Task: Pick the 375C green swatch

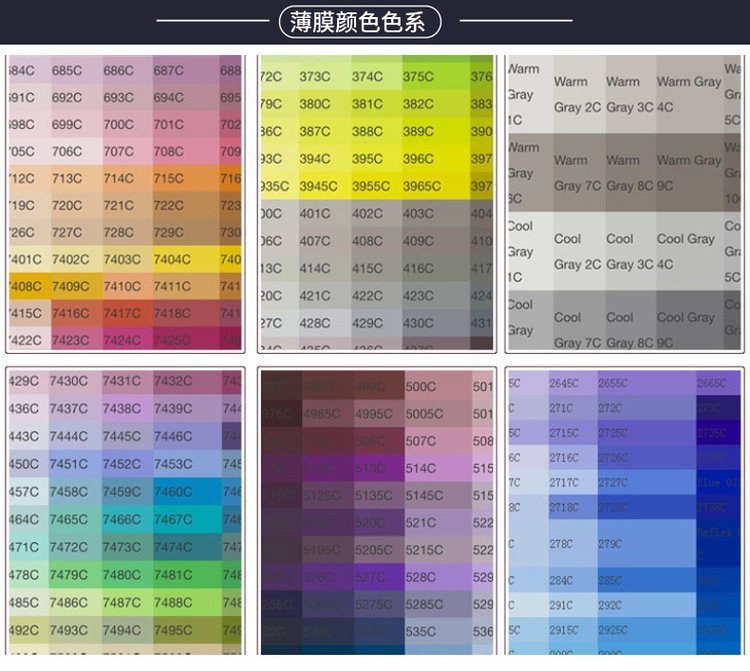Action: [x=419, y=77]
